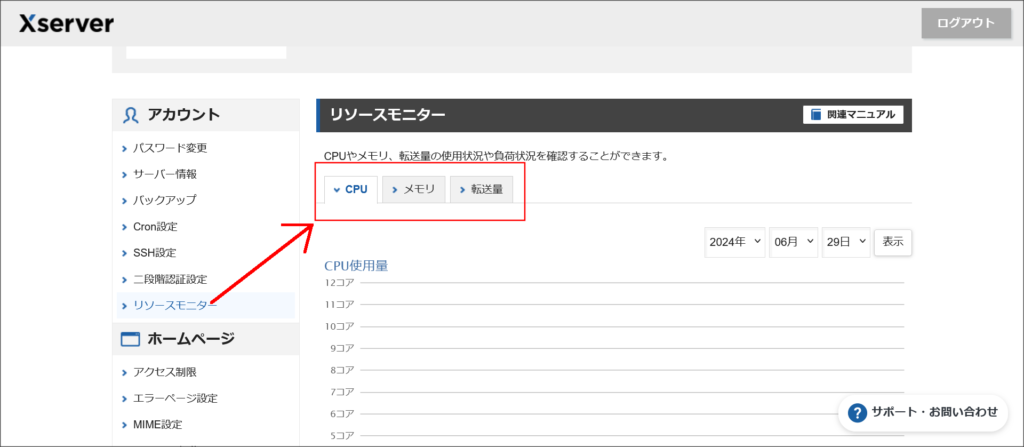The height and width of the screenshot is (447, 1024).
Task: Open the 29日 day dropdown
Action: point(846,242)
